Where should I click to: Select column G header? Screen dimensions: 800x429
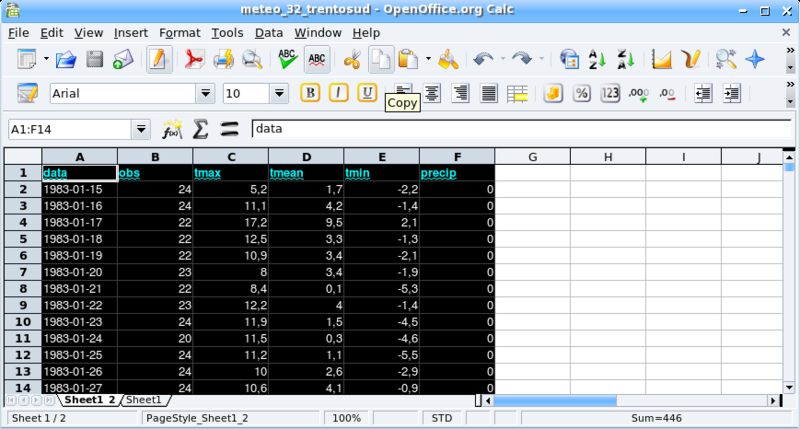pos(532,157)
